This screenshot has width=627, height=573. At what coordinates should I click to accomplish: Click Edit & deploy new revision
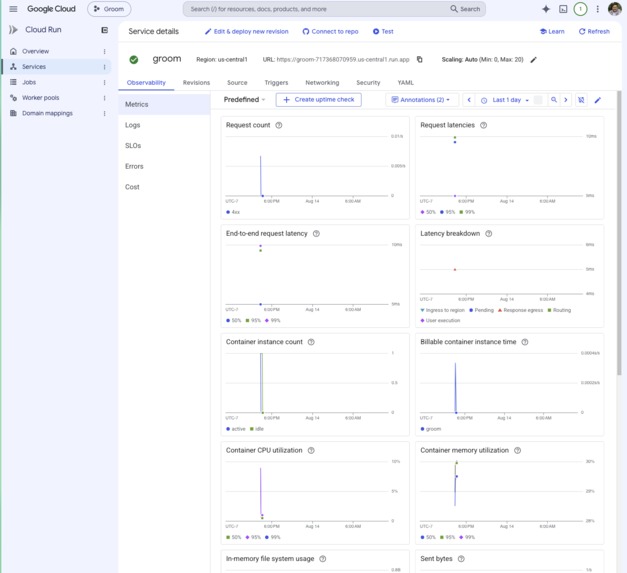click(246, 31)
